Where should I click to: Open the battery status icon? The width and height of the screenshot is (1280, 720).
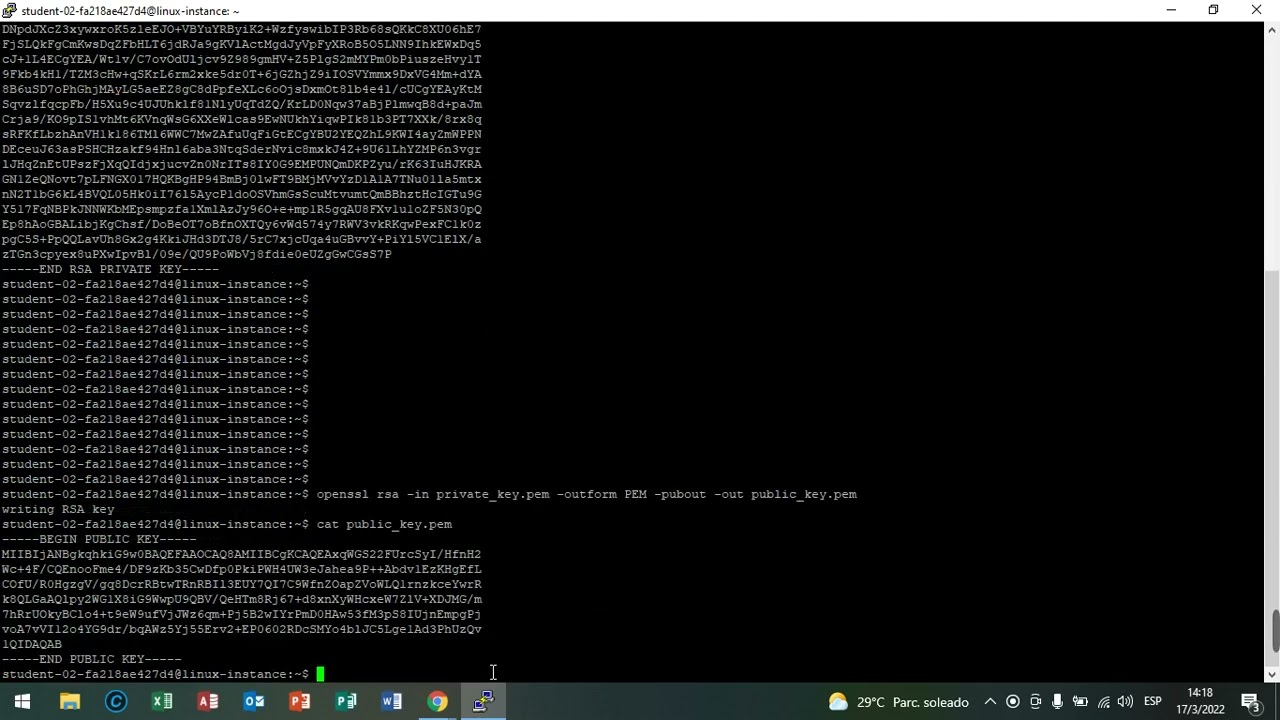click(x=1080, y=702)
